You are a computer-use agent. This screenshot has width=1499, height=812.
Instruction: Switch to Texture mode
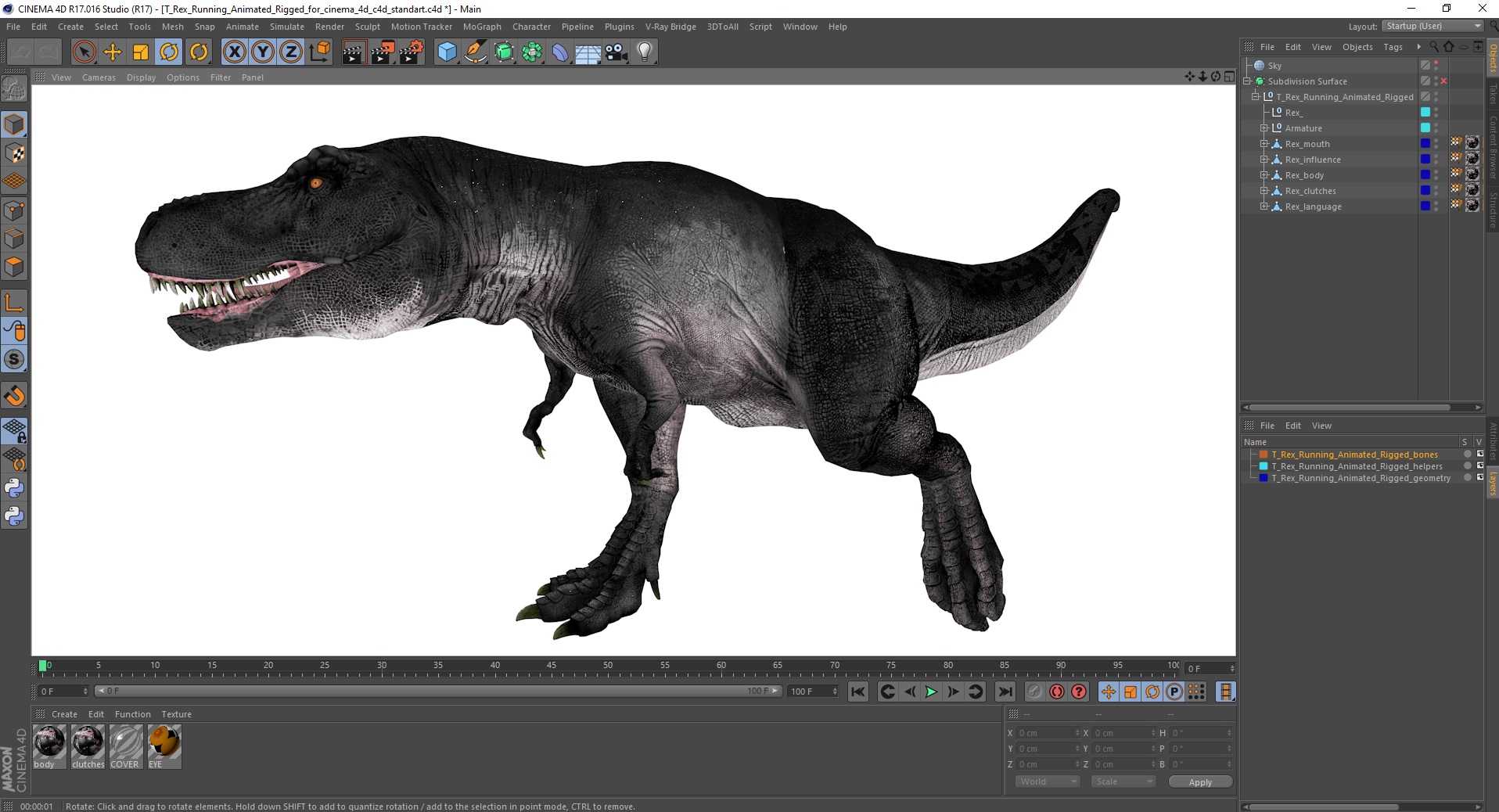[14, 153]
